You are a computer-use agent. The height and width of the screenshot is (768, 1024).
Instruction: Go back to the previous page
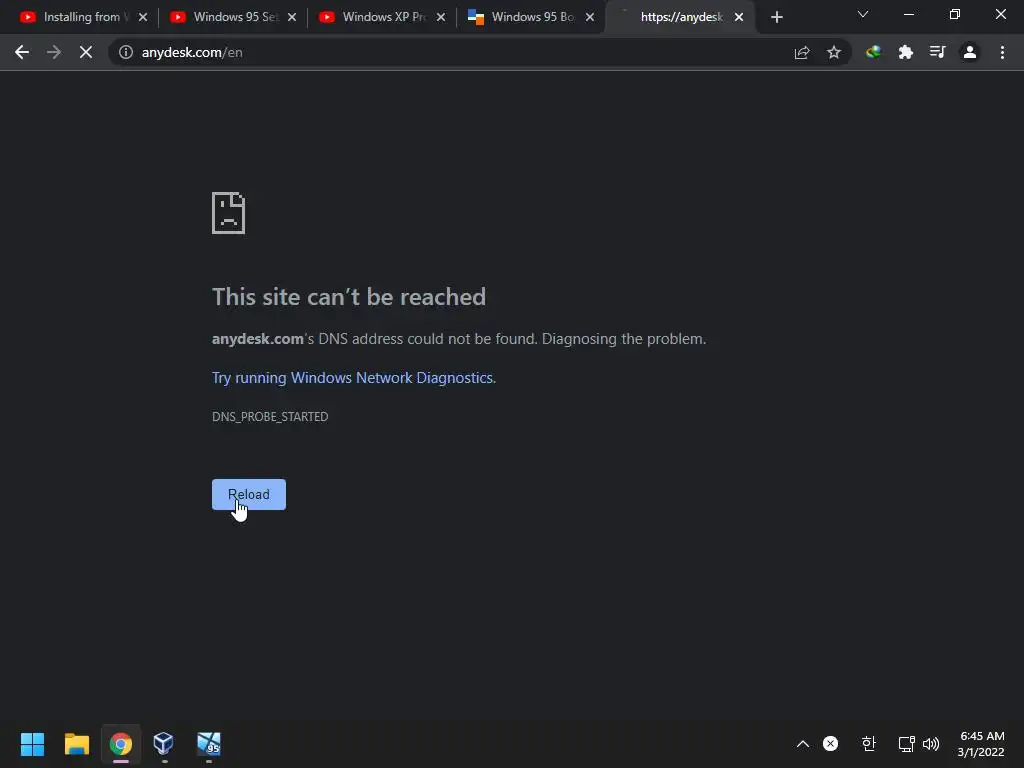tap(22, 52)
